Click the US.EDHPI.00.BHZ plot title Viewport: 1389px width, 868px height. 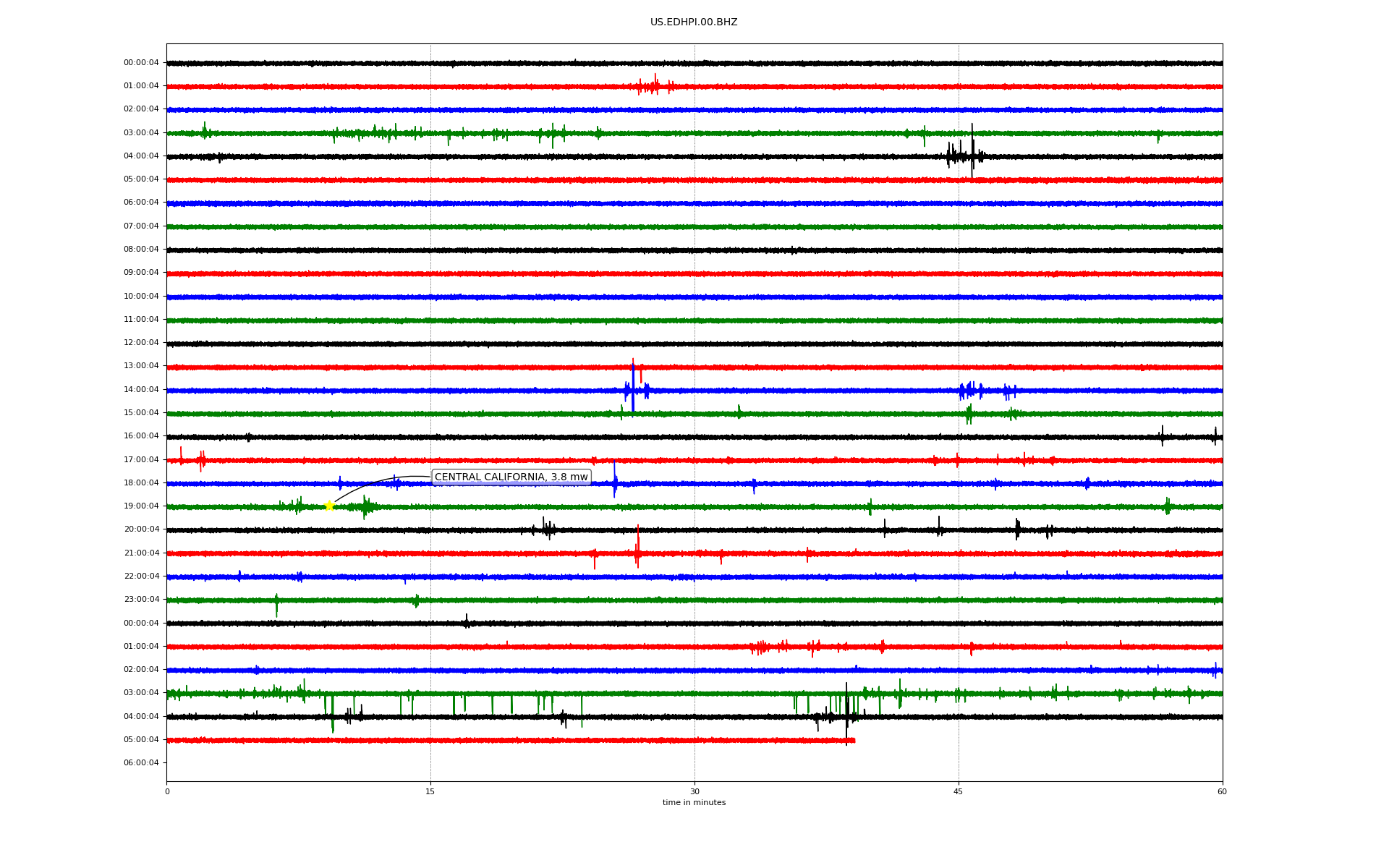[x=694, y=22]
